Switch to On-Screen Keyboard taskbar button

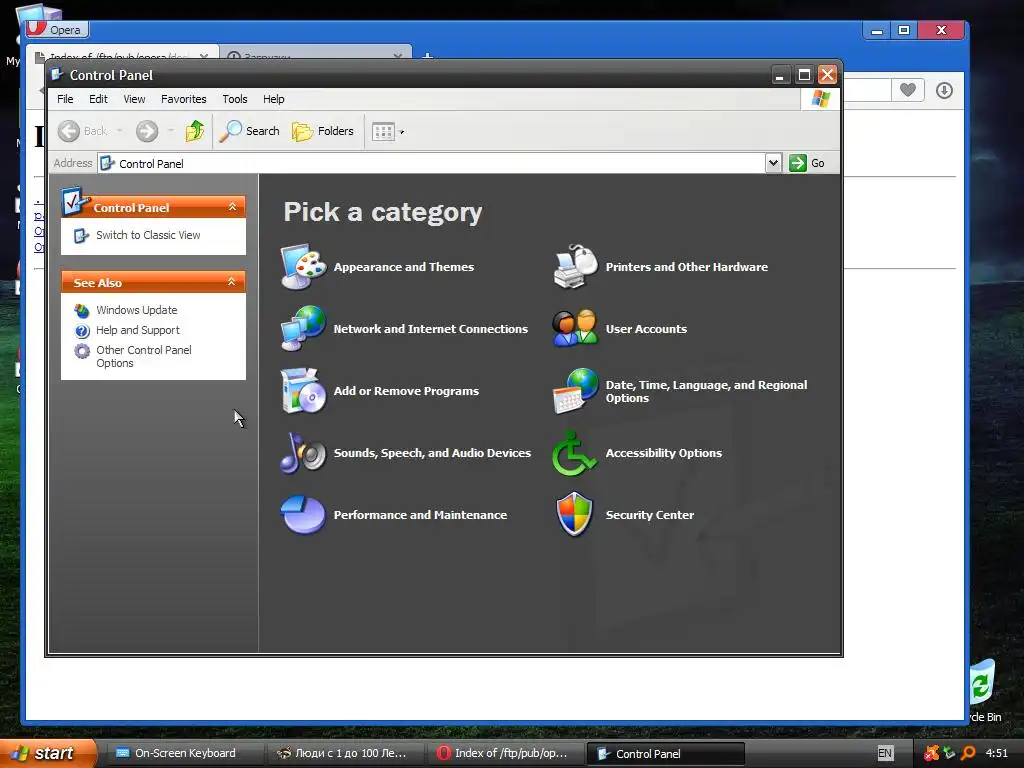[183, 754]
